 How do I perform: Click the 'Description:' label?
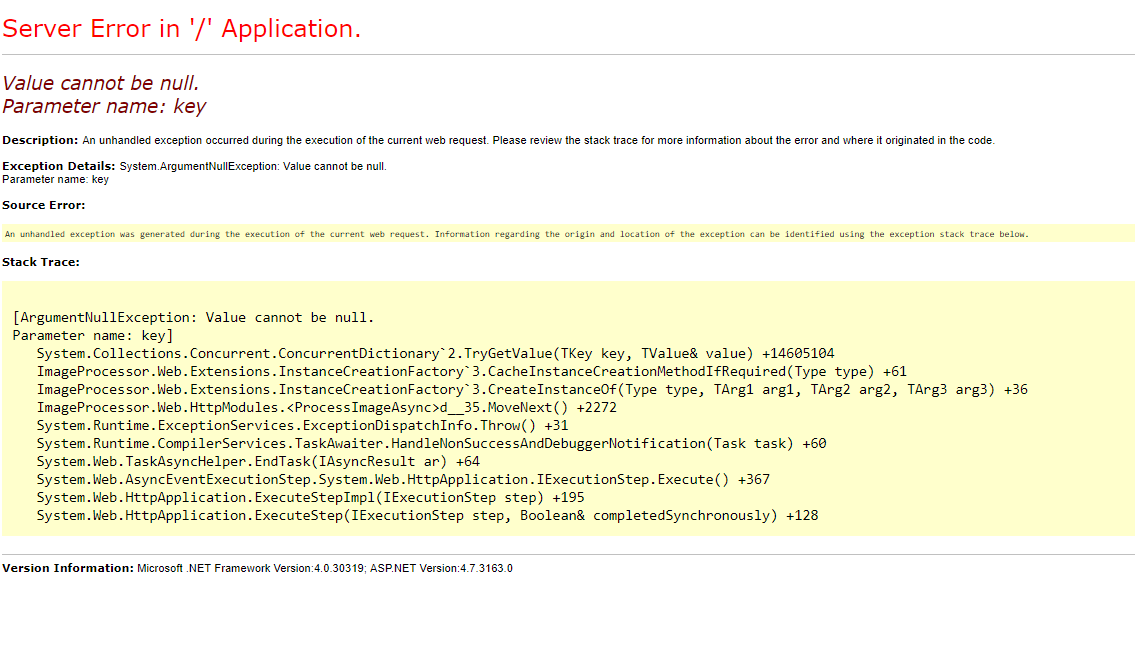tap(40, 140)
